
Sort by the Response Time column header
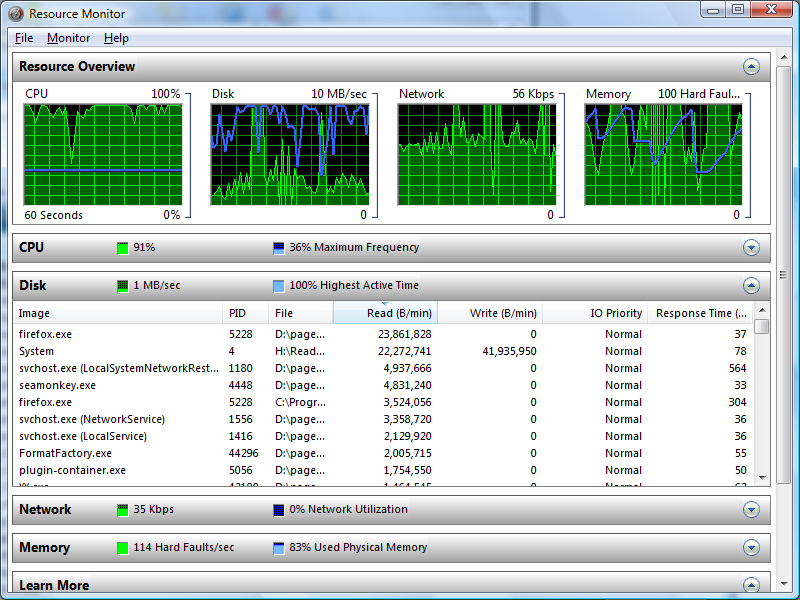pos(700,313)
